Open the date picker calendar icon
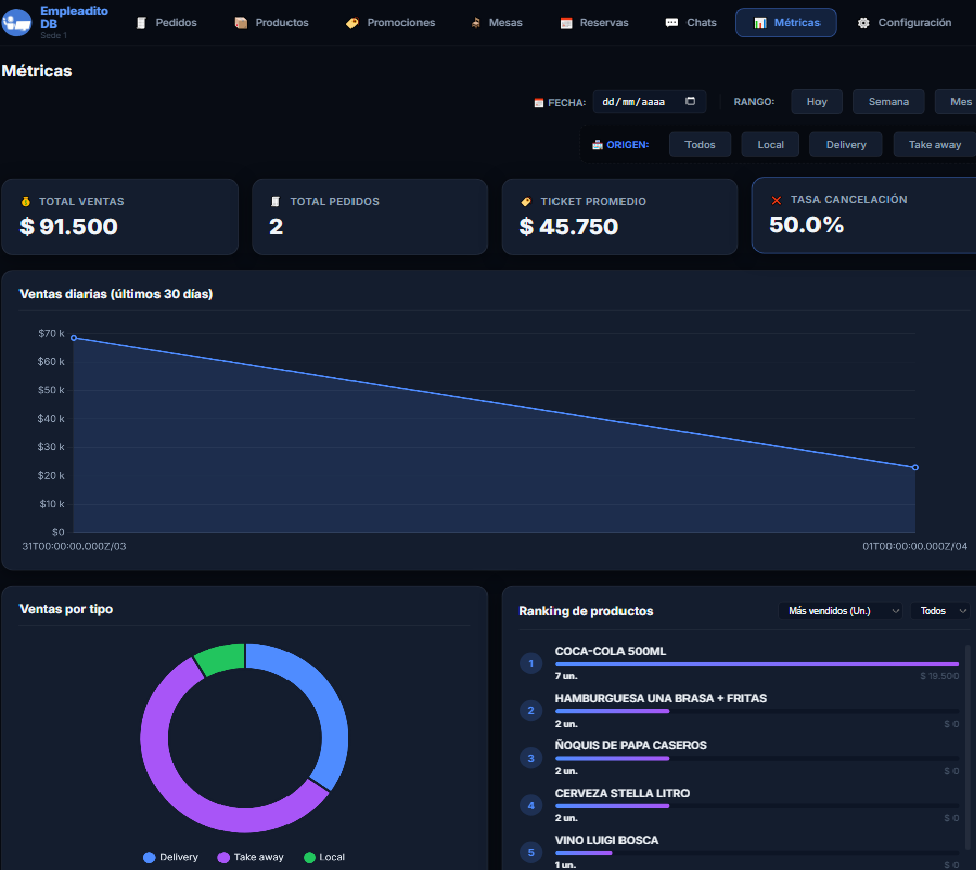 click(690, 102)
